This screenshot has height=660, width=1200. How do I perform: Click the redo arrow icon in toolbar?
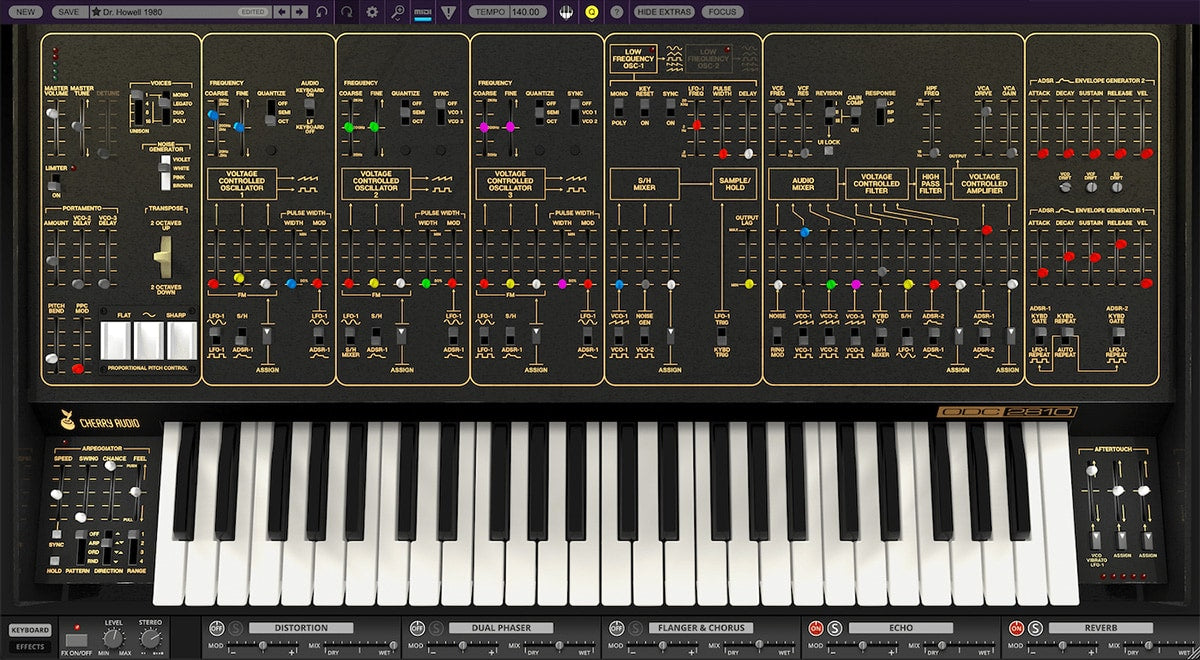pyautogui.click(x=346, y=12)
